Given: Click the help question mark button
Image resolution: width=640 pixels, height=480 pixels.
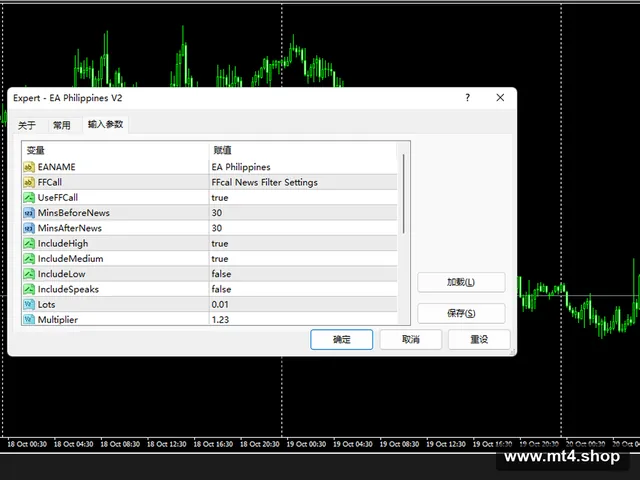Looking at the screenshot, I should [x=468, y=98].
